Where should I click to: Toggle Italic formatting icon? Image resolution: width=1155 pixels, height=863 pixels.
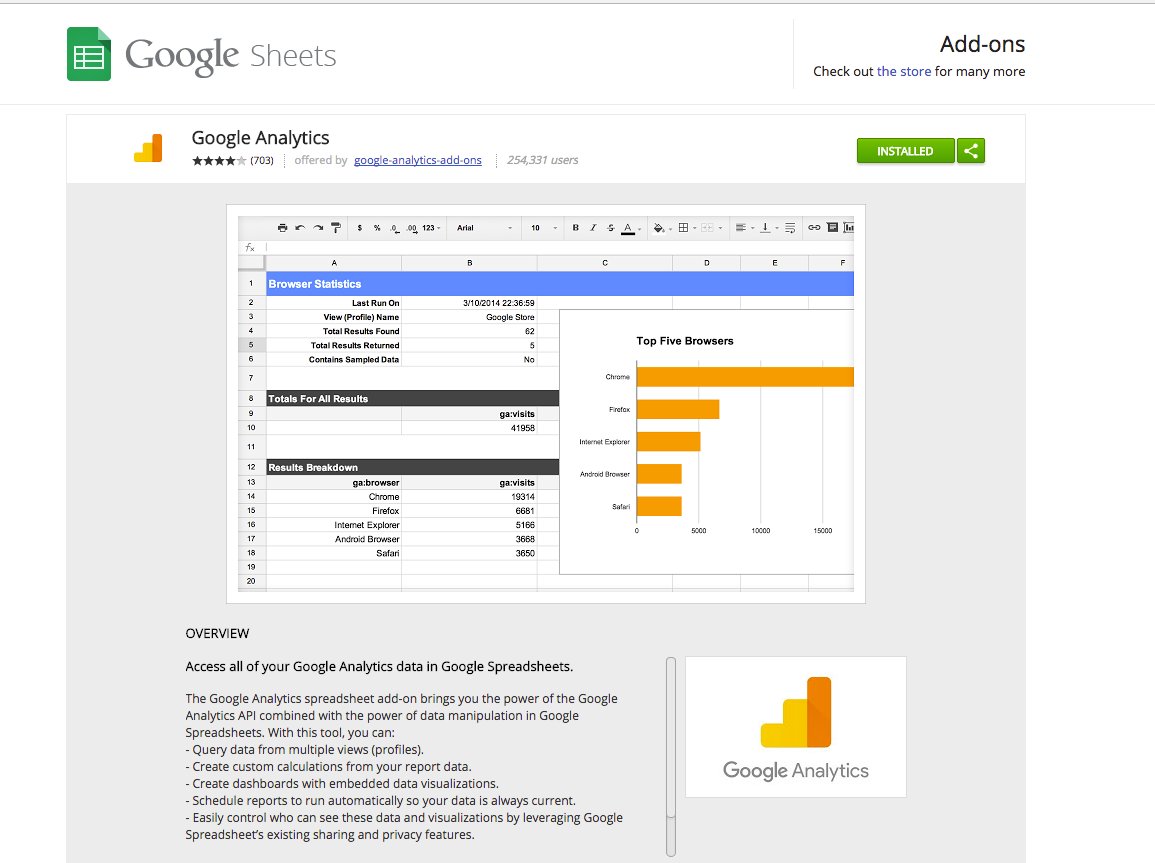coord(593,228)
